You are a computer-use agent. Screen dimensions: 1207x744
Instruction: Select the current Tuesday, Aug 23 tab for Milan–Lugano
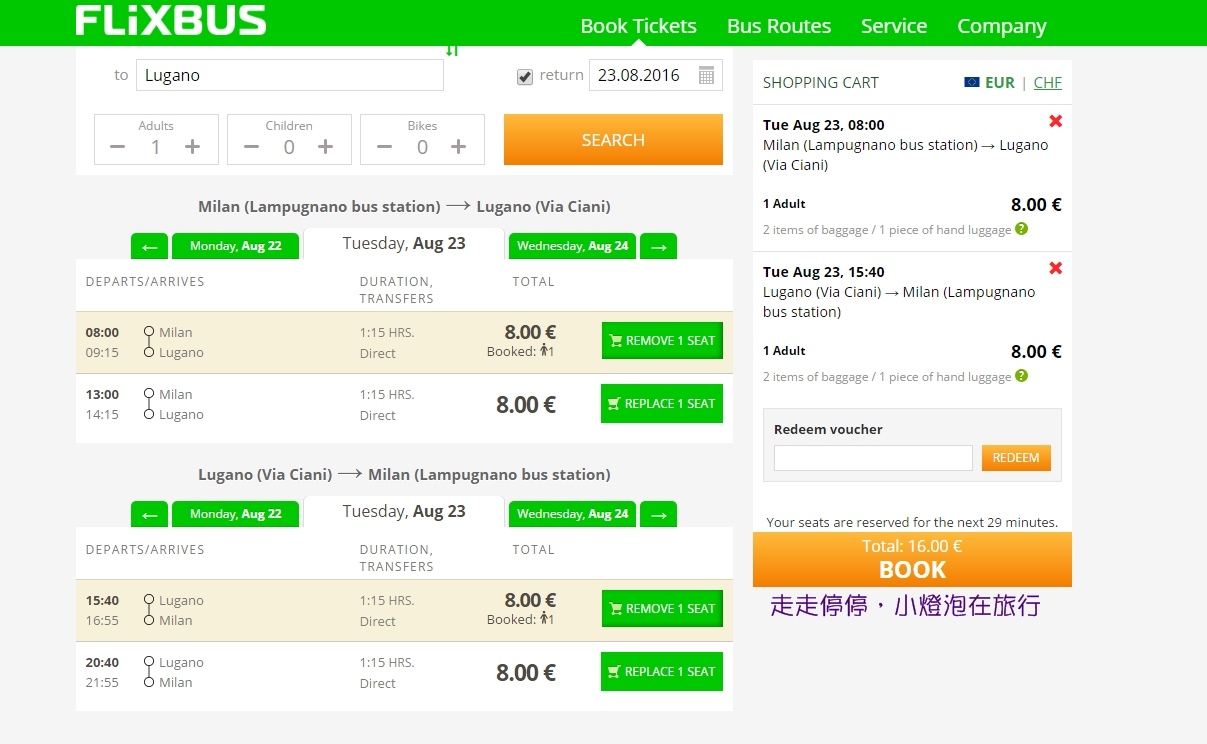(x=404, y=244)
